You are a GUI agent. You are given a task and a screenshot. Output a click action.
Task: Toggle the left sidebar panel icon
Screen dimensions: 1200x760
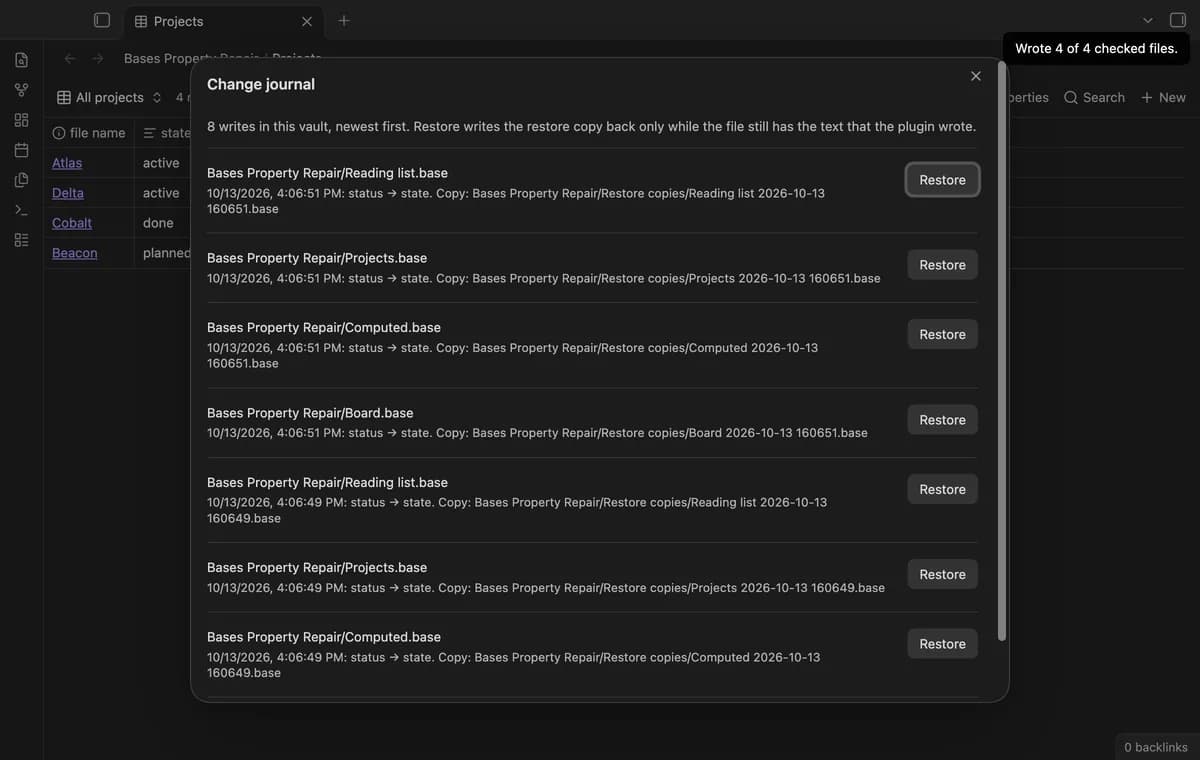(x=101, y=20)
